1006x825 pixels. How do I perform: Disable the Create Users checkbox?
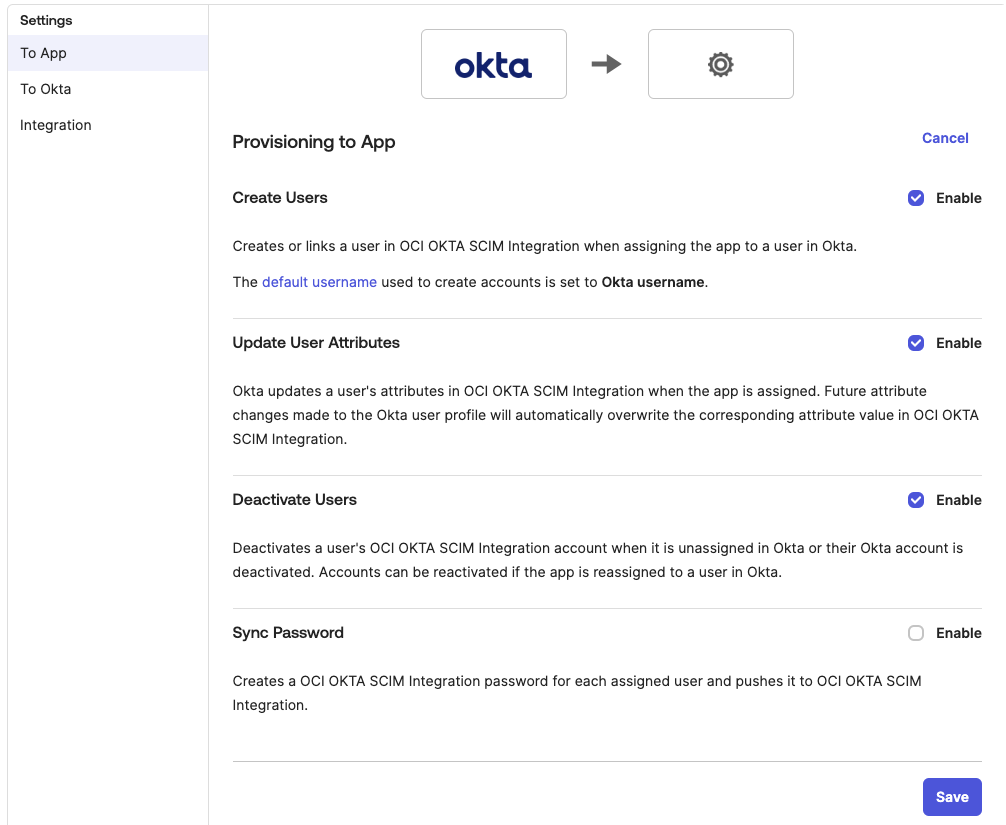[x=915, y=198]
